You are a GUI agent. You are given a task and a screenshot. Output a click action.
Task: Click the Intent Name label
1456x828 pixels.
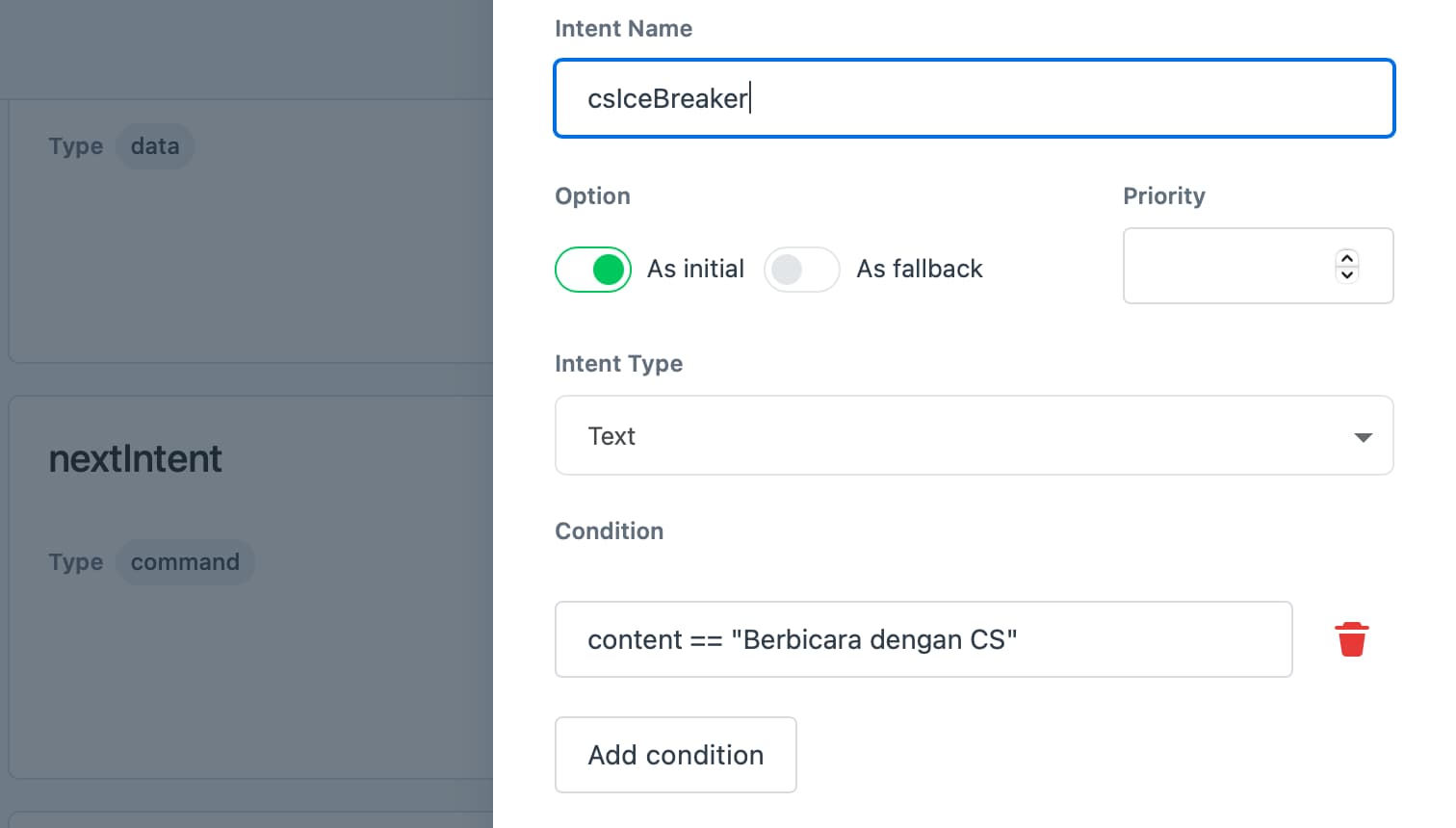[623, 29]
